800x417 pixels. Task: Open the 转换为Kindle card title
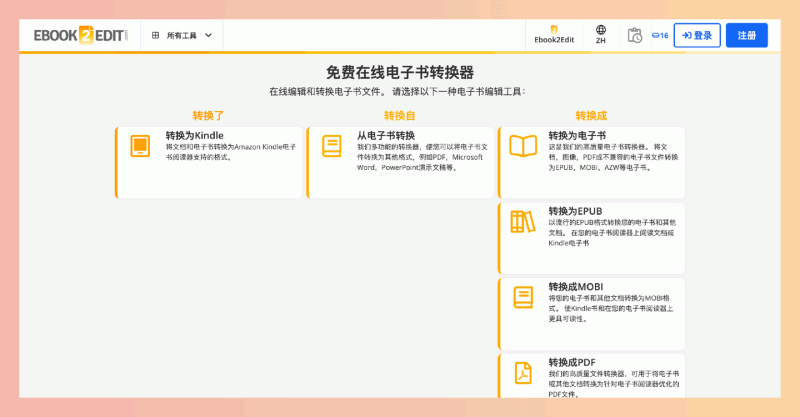[x=194, y=135]
